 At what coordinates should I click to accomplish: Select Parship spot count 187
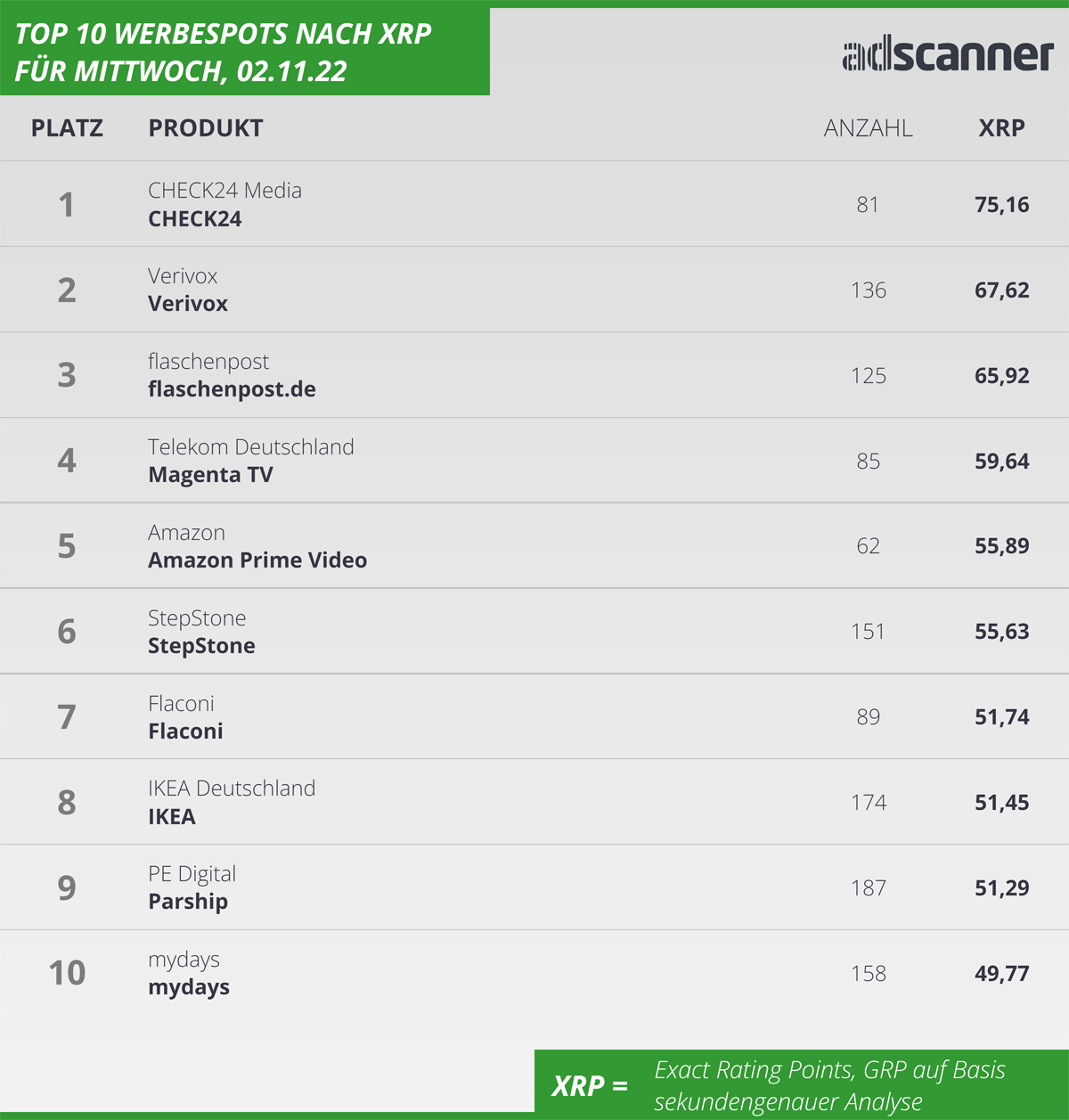click(868, 887)
